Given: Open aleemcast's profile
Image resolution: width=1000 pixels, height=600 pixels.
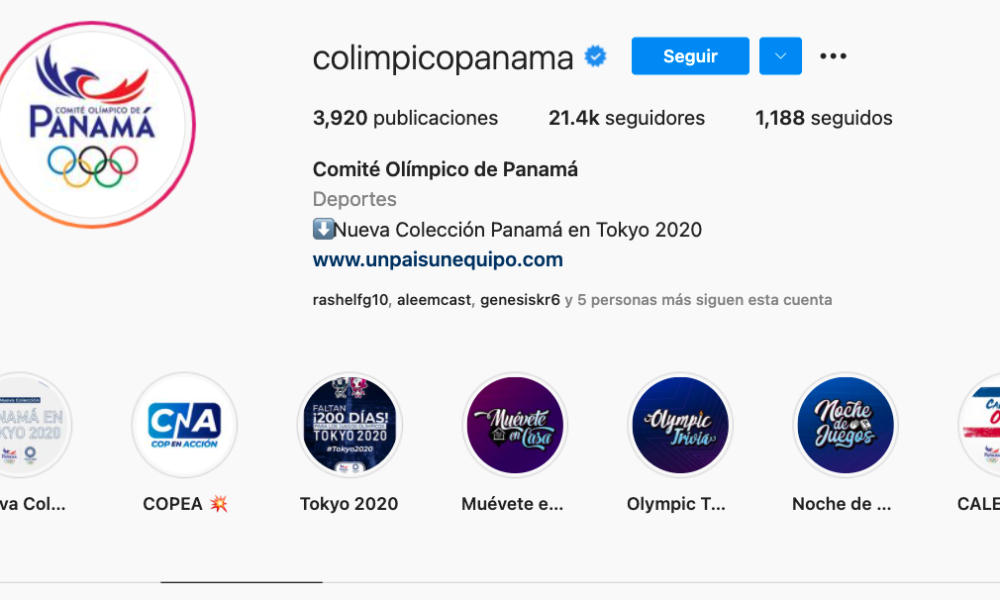Looking at the screenshot, I should click(x=434, y=300).
